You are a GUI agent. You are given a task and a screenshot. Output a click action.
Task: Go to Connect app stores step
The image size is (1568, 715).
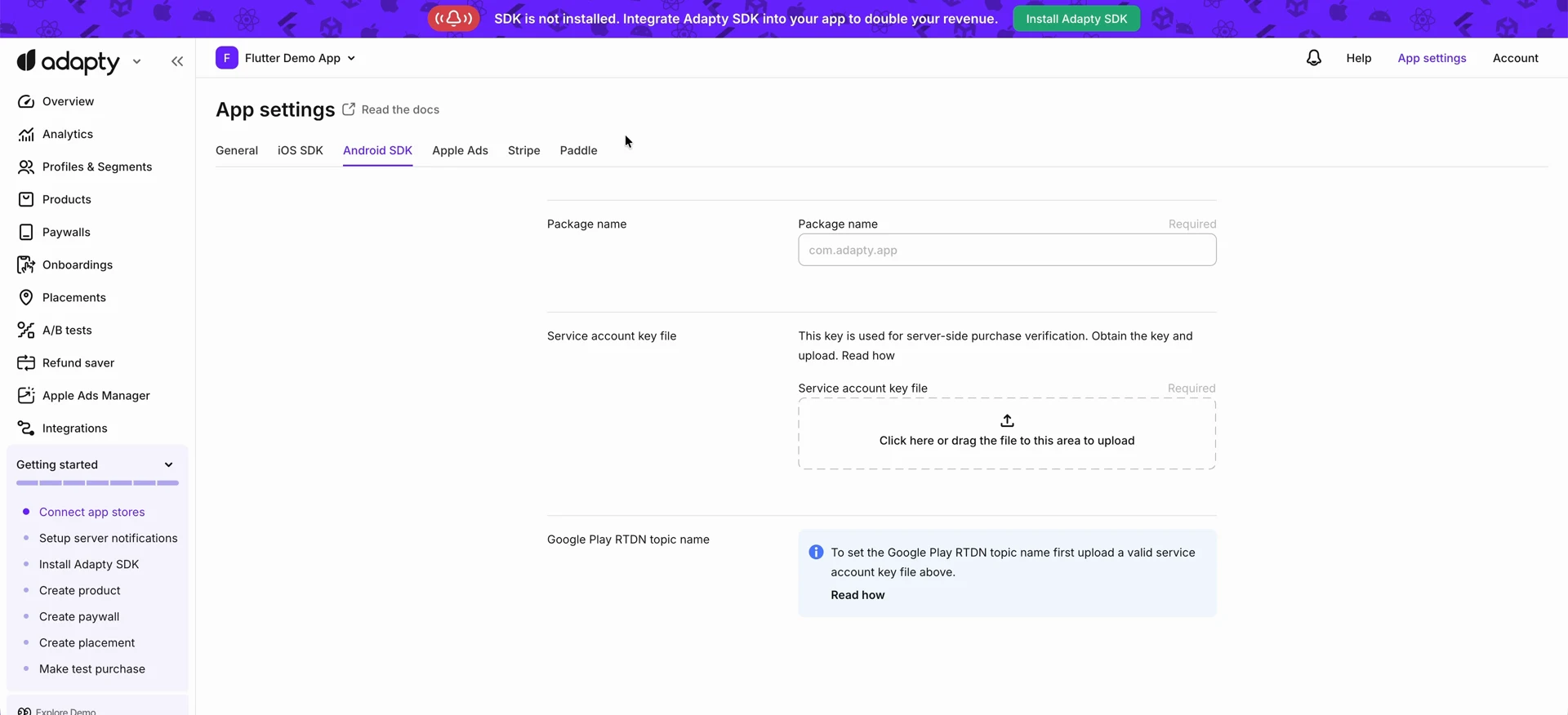91,512
